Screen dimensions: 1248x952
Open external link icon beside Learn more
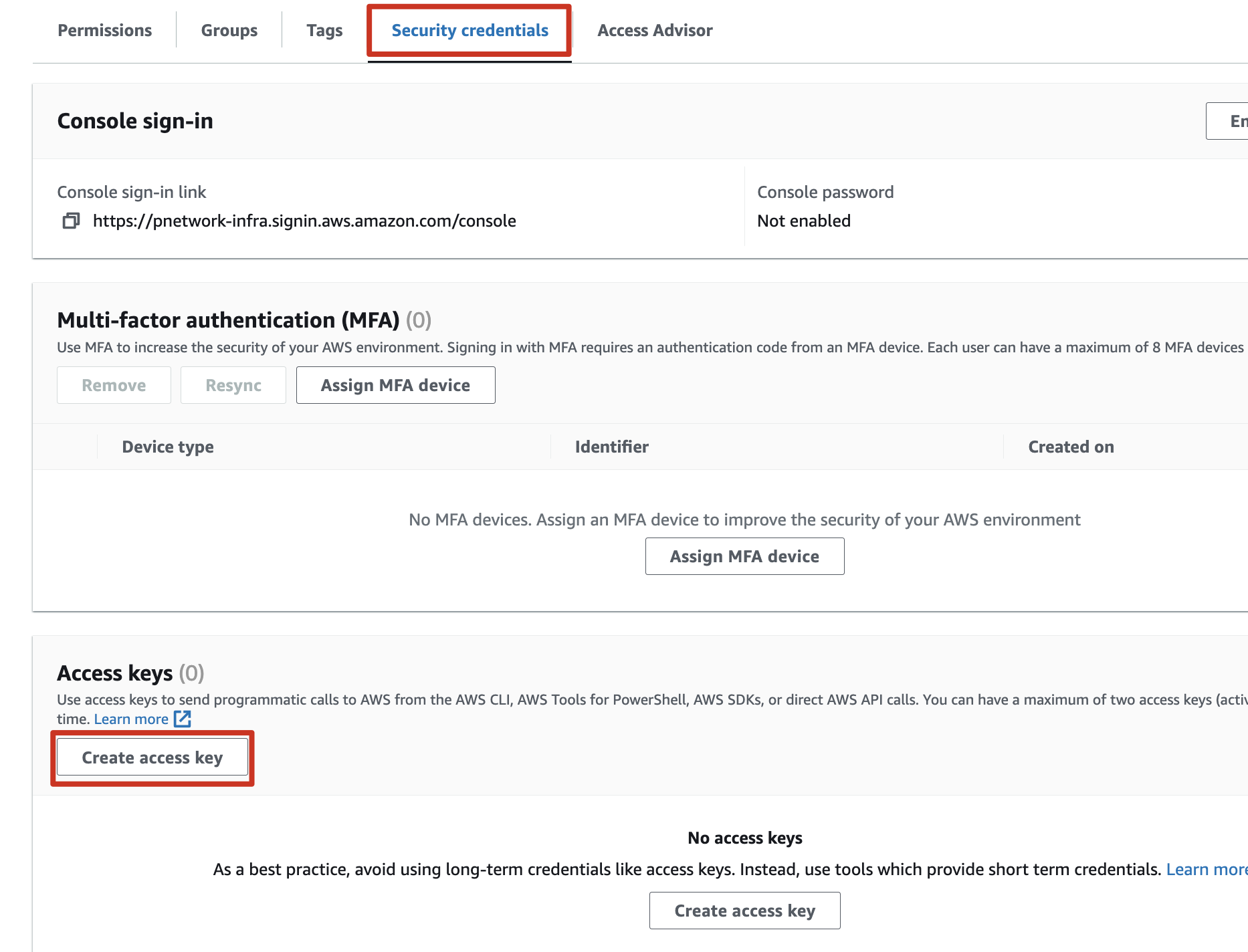click(x=183, y=719)
